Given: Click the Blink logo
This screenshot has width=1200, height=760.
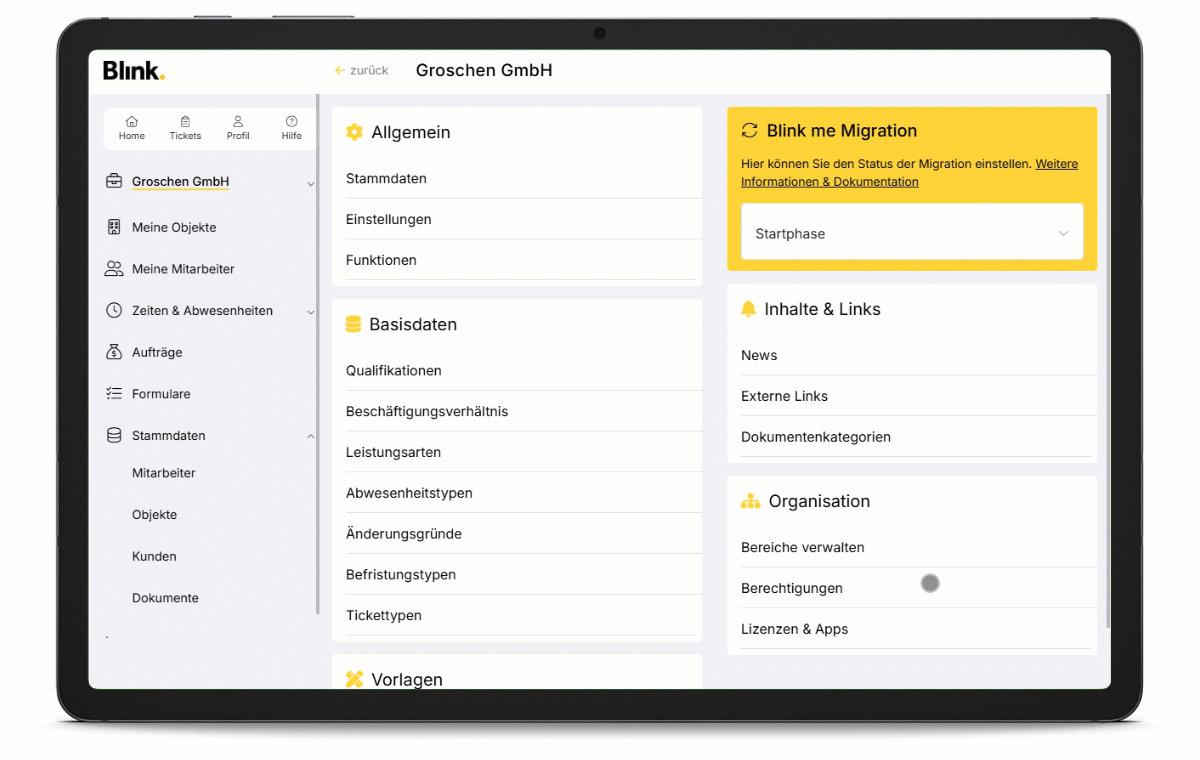Looking at the screenshot, I should tap(133, 71).
